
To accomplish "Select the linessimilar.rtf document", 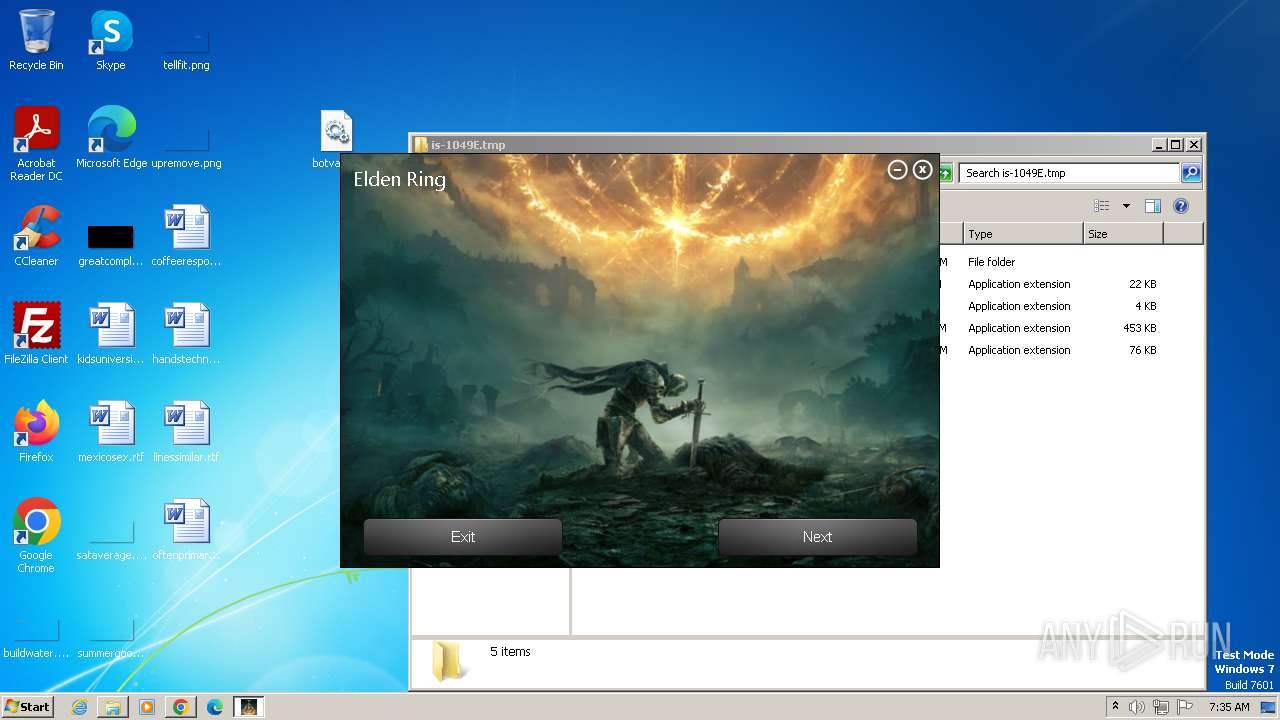I will pos(186,432).
